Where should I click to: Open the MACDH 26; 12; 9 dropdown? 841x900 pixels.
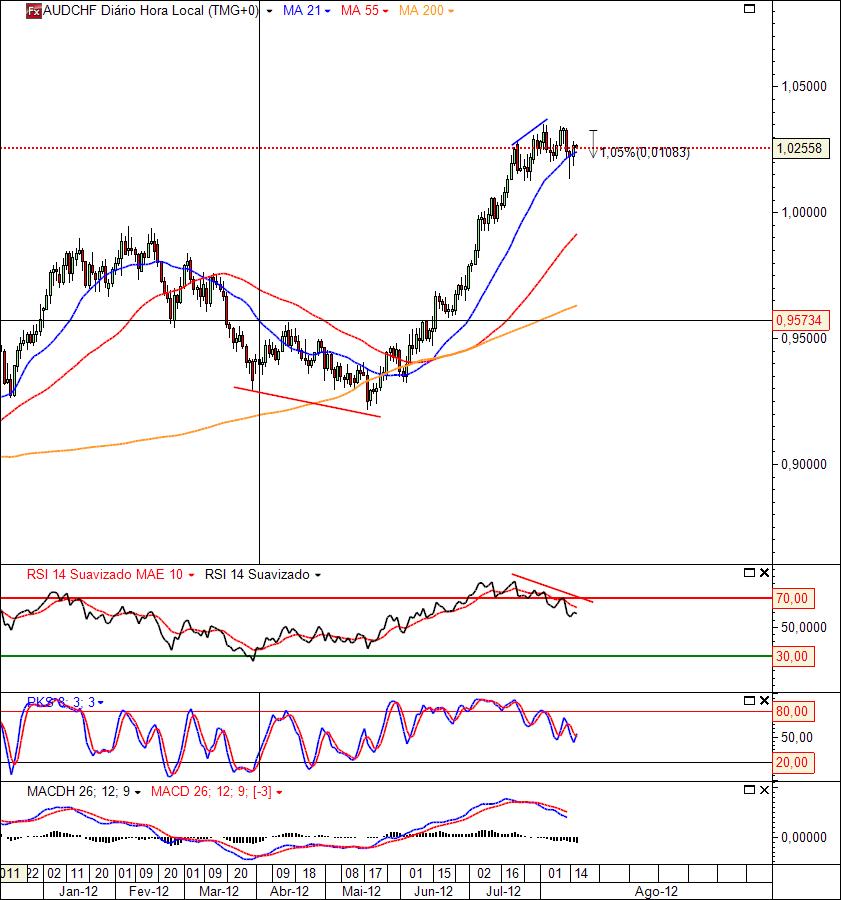(x=137, y=793)
